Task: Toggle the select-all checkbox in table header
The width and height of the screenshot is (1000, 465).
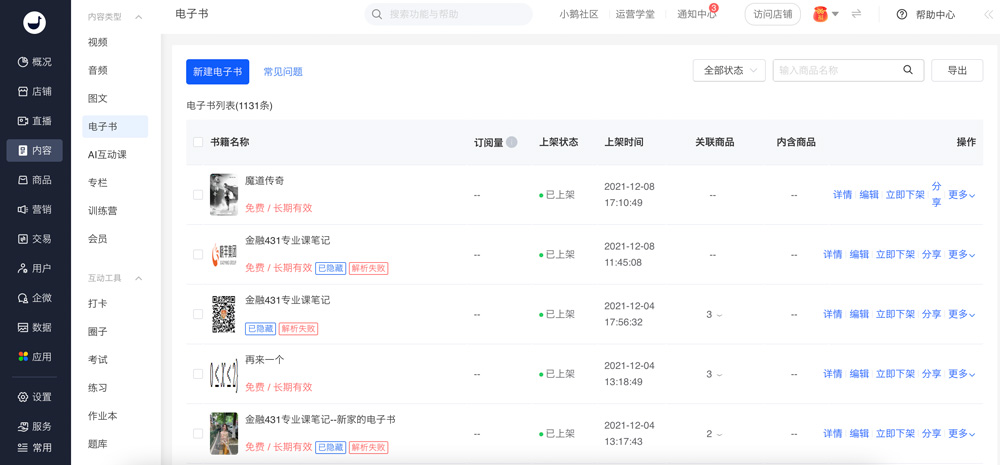Action: pyautogui.click(x=198, y=142)
